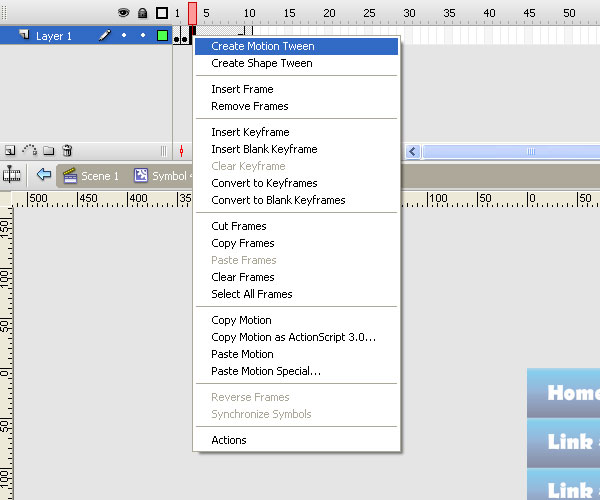
Task: Click the timeline scrollbar left arrow
Action: point(412,151)
